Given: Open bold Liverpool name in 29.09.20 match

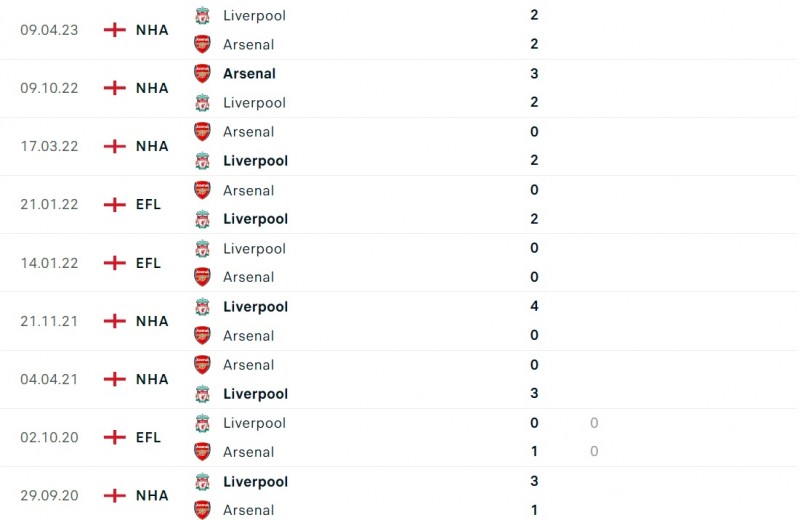Looking at the screenshot, I should [x=255, y=481].
